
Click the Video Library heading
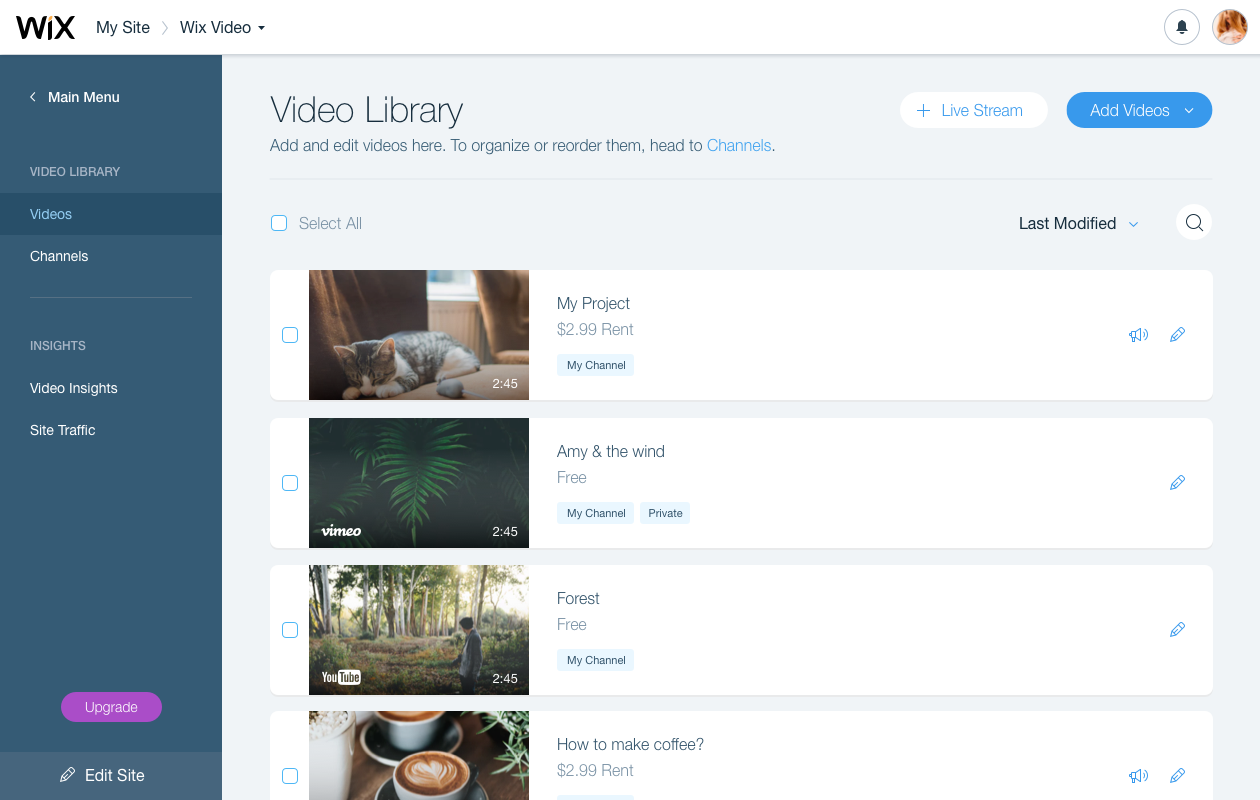pos(367,110)
